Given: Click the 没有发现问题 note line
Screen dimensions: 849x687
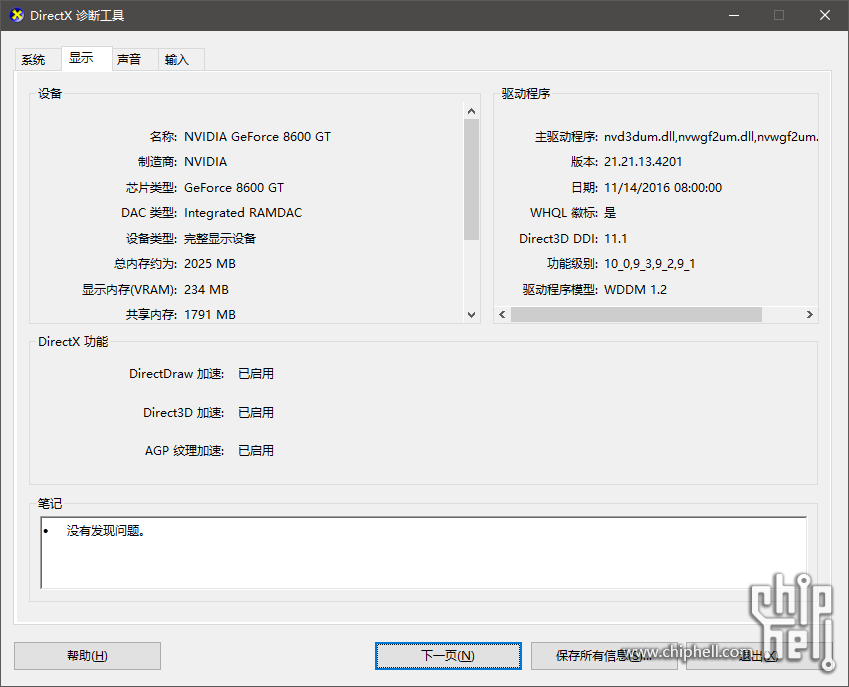Looking at the screenshot, I should [x=106, y=531].
